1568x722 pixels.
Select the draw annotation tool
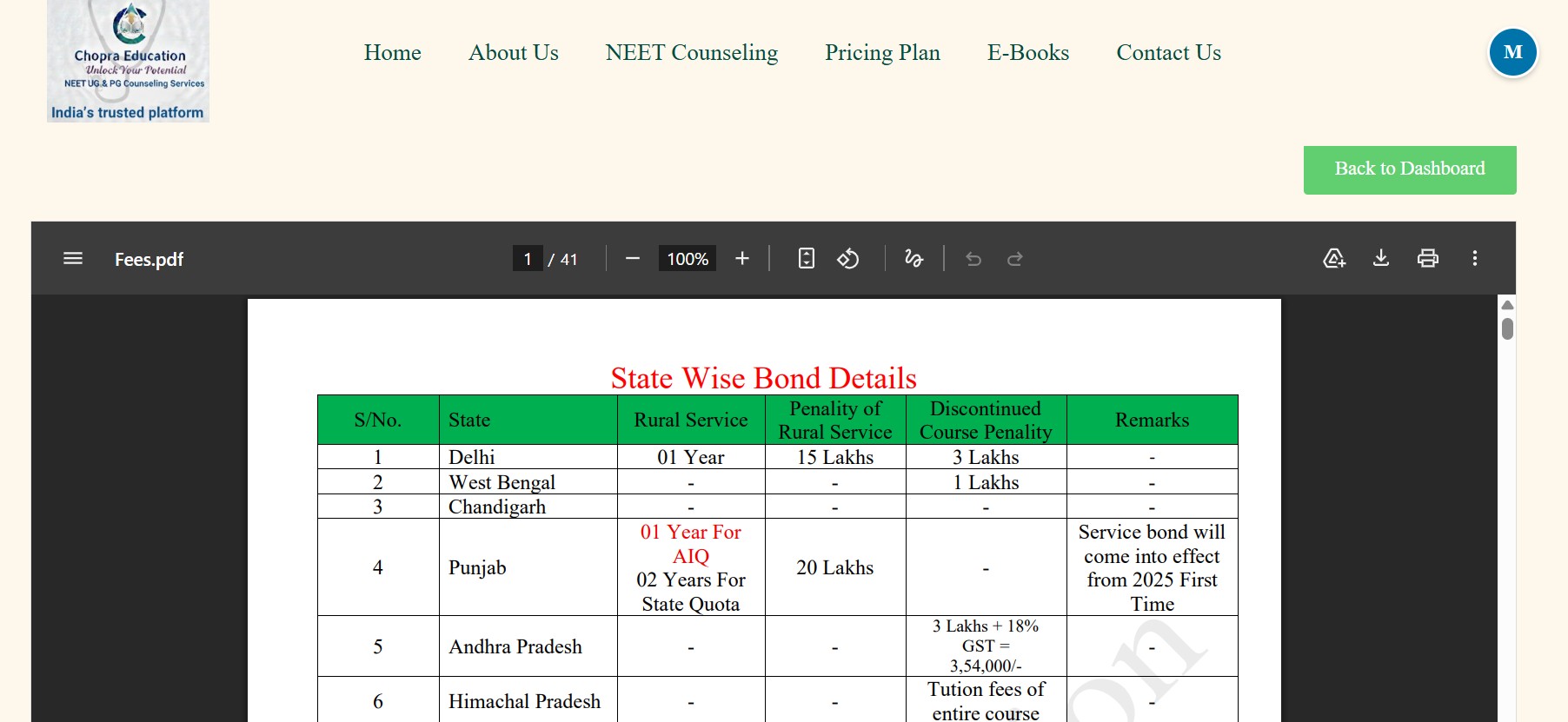914,259
